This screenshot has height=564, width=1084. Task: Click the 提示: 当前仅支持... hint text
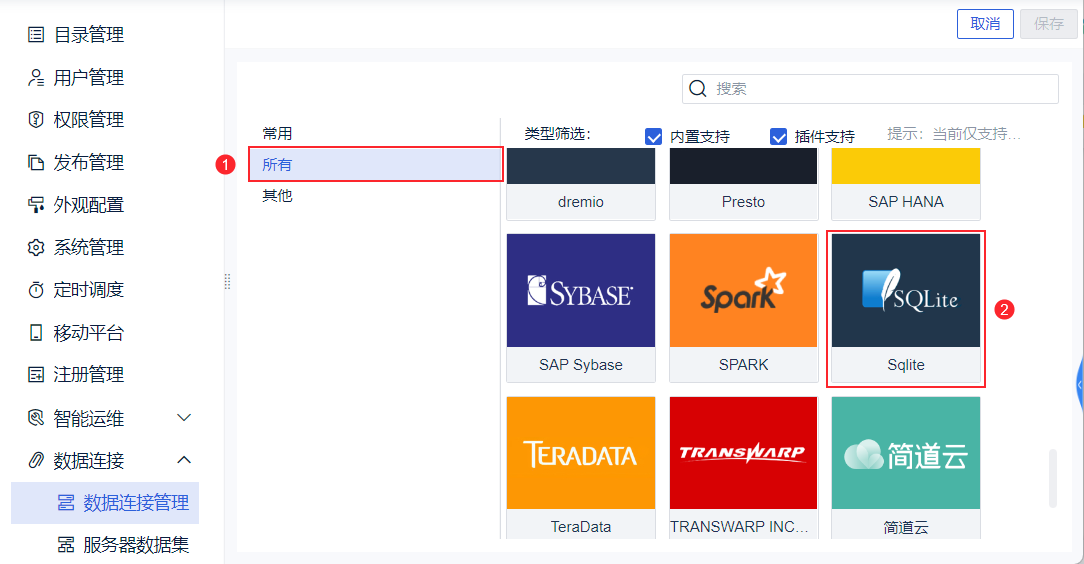954,134
